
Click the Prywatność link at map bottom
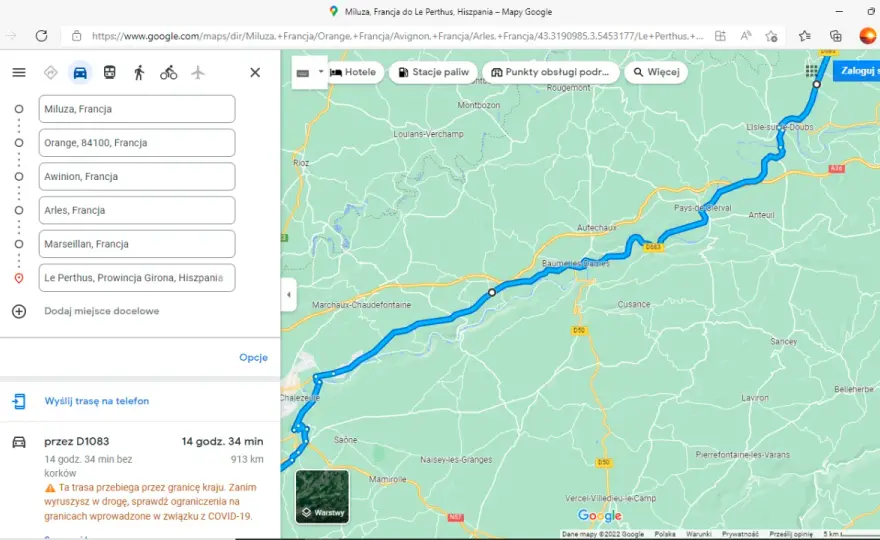point(740,534)
